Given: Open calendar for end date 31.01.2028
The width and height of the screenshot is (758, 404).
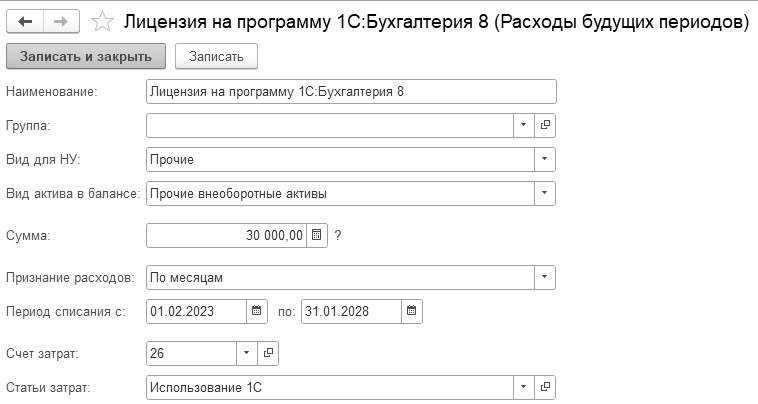Looking at the screenshot, I should coord(411,311).
